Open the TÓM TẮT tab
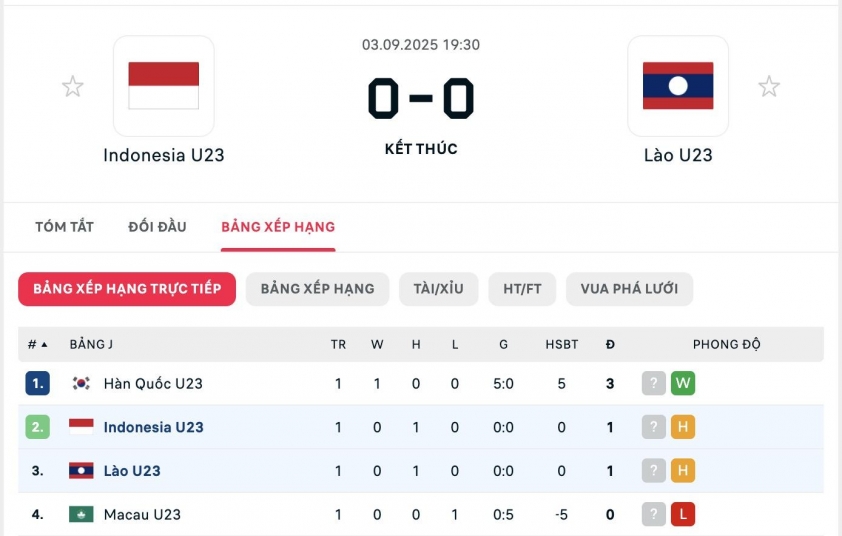 pyautogui.click(x=64, y=227)
